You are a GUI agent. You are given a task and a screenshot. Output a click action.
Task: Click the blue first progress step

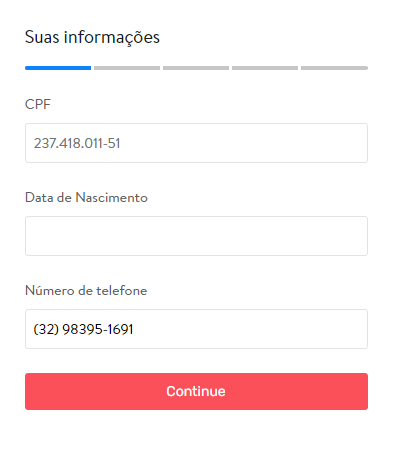coord(58,68)
